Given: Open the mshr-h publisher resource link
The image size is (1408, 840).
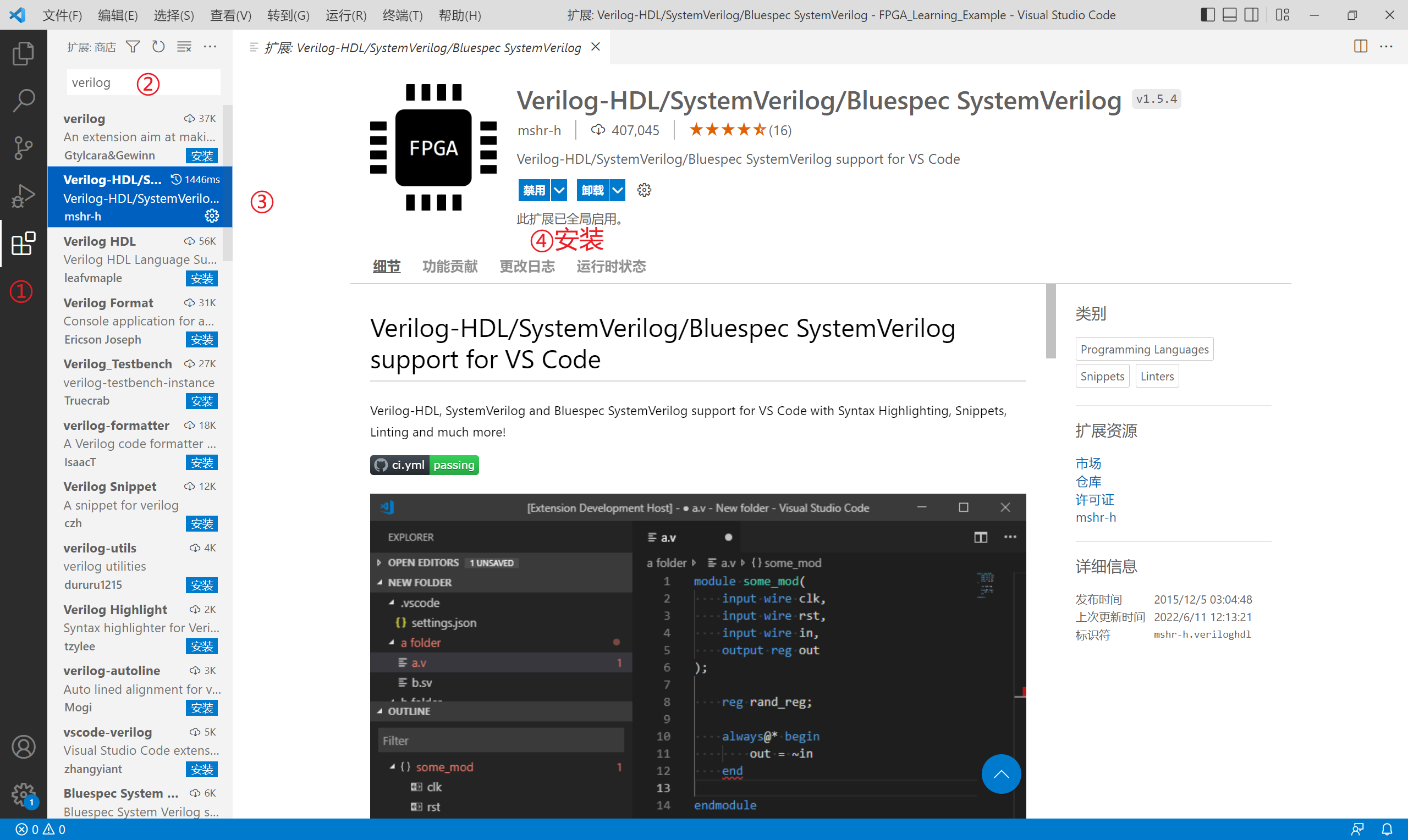Looking at the screenshot, I should tap(1096, 517).
